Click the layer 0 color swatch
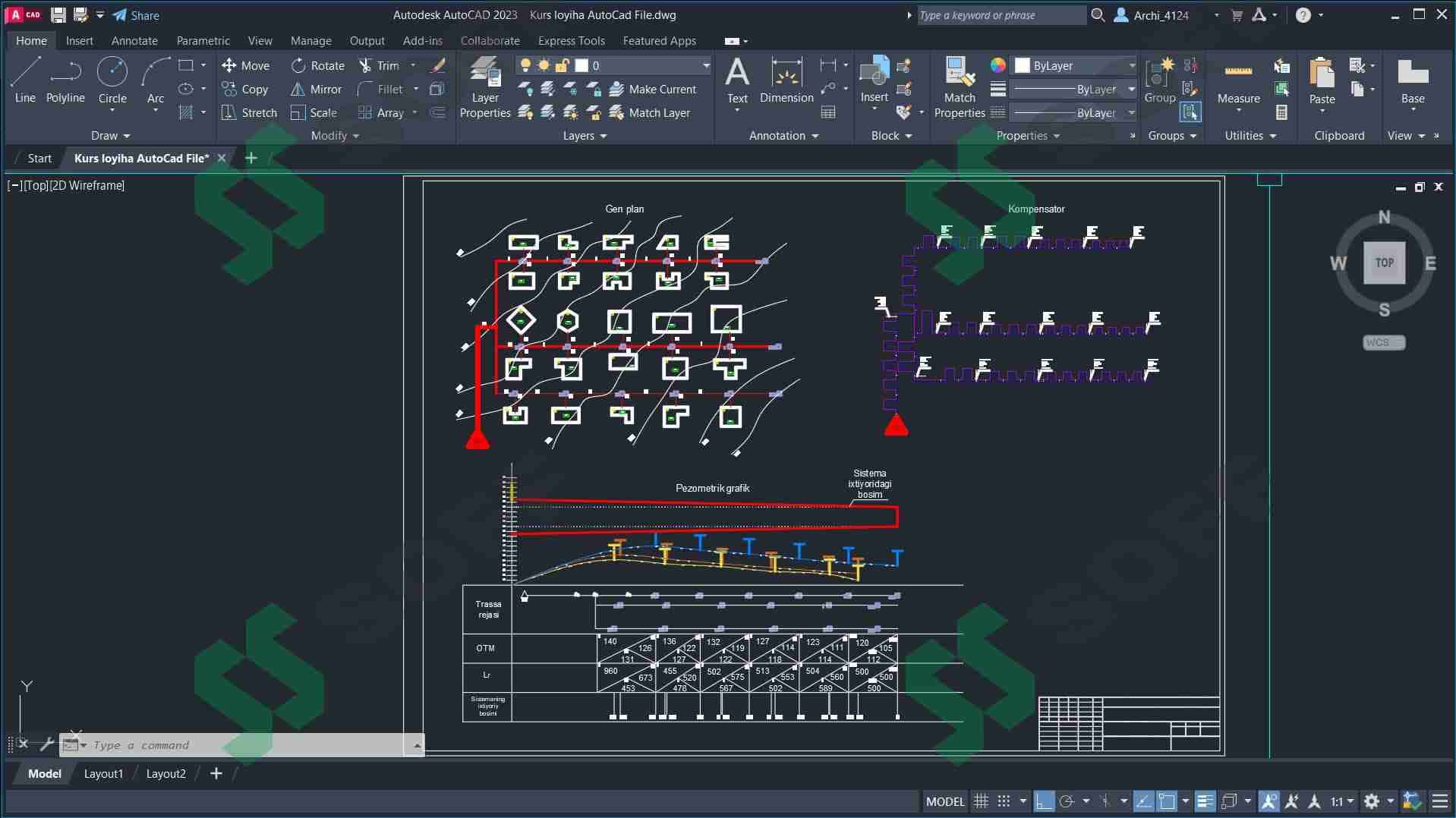 [581, 66]
